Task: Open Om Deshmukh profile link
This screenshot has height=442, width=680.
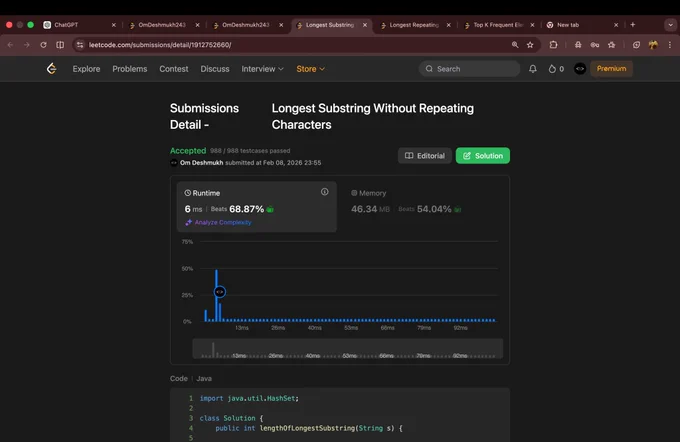Action: (201, 163)
